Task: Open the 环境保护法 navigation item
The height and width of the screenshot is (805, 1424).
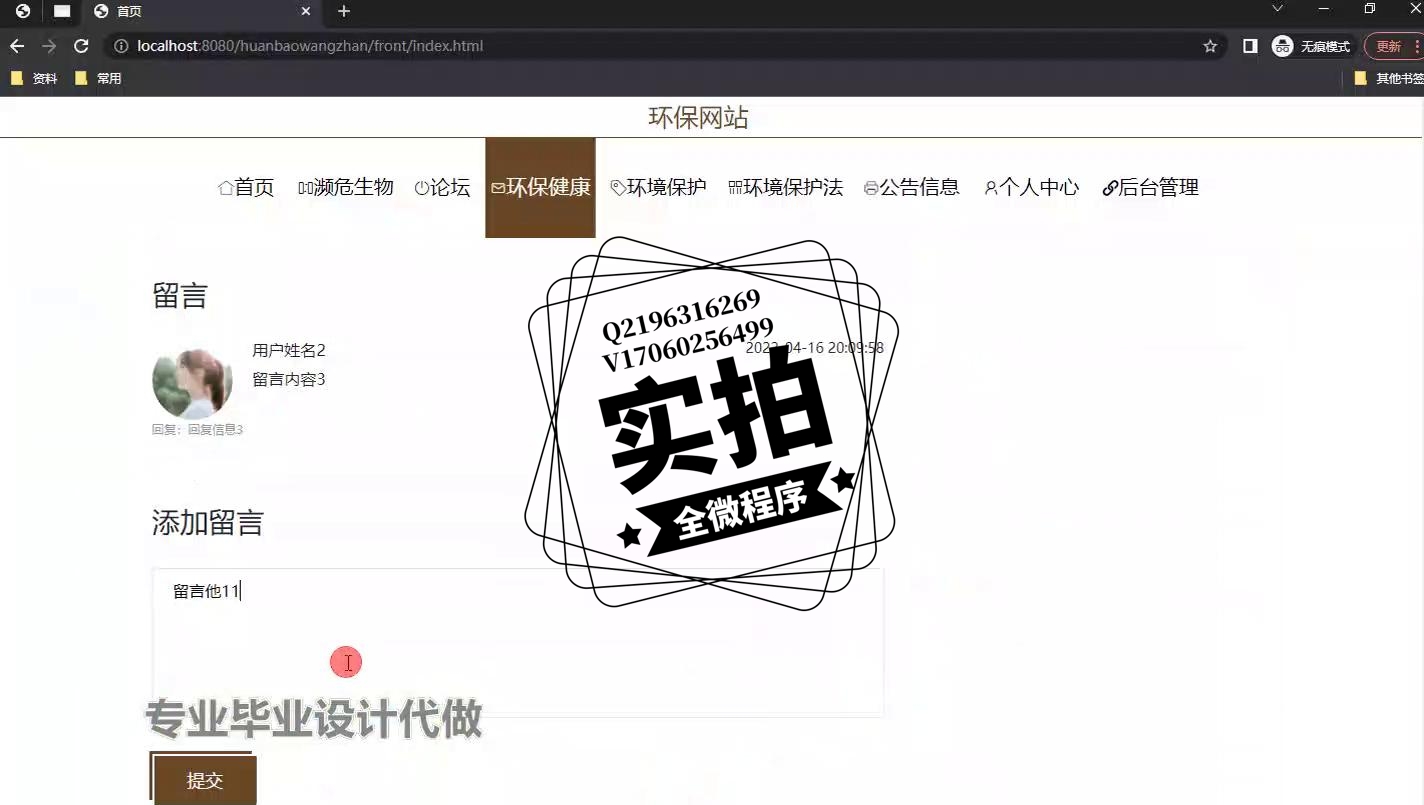Action: point(786,188)
